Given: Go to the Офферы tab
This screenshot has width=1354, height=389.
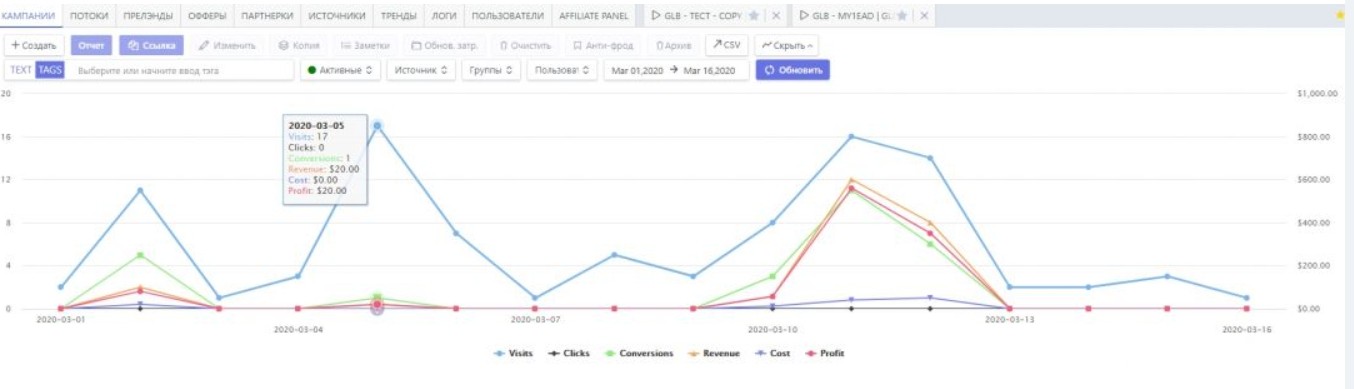Looking at the screenshot, I should (207, 16).
